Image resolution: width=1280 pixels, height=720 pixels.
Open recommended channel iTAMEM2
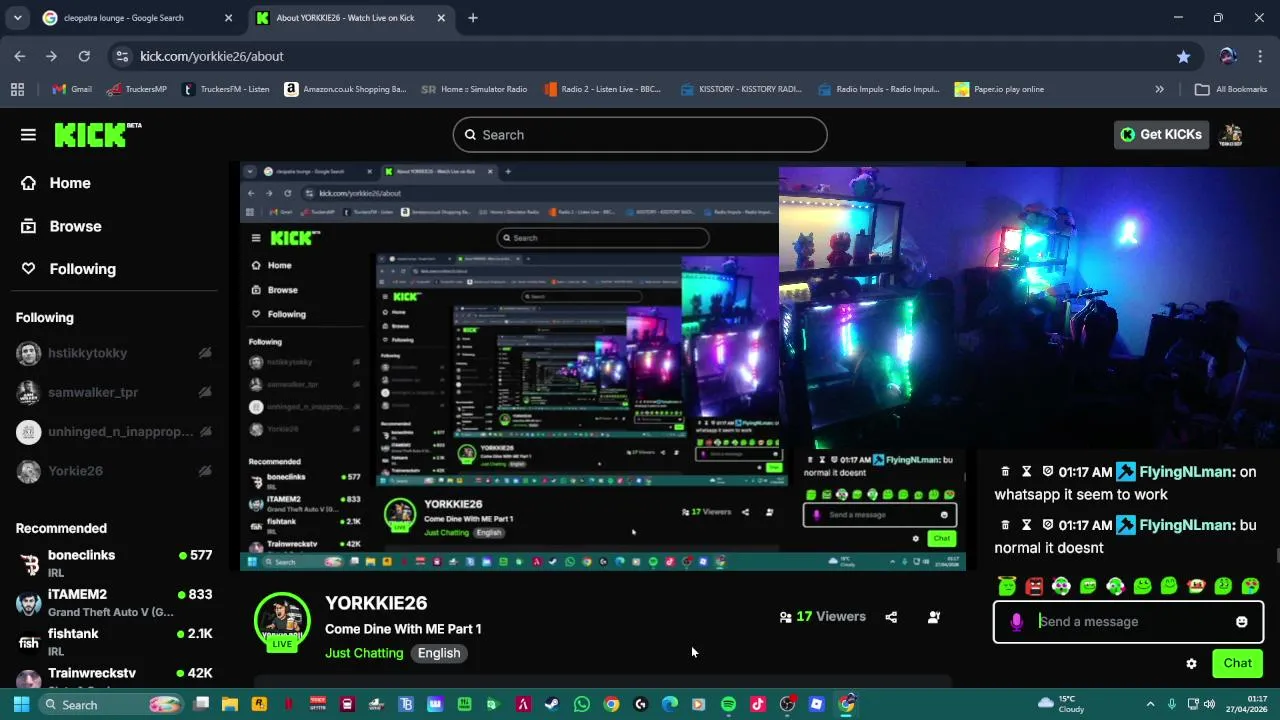pyautogui.click(x=114, y=602)
